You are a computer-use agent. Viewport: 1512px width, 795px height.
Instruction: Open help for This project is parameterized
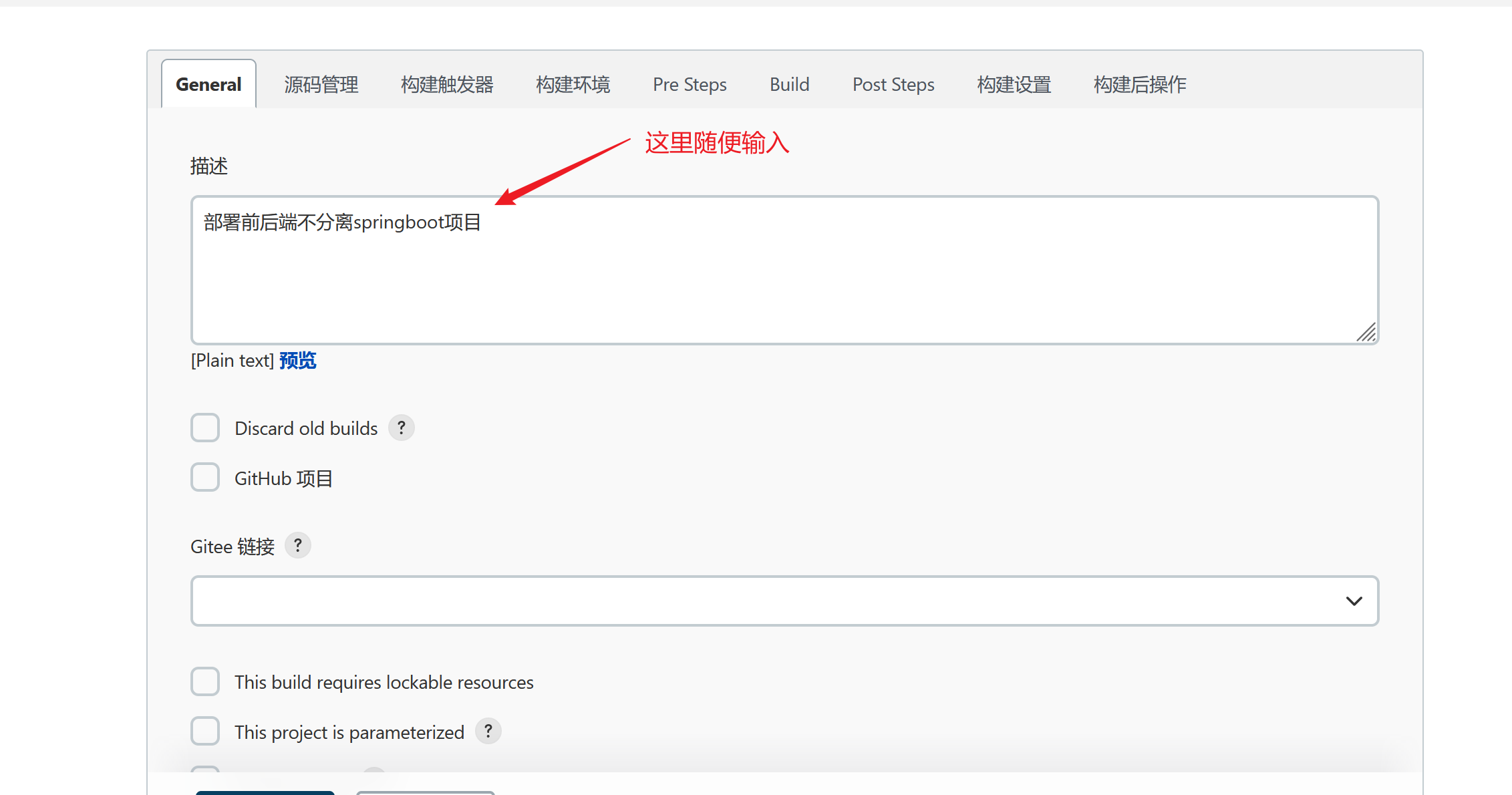(x=488, y=732)
